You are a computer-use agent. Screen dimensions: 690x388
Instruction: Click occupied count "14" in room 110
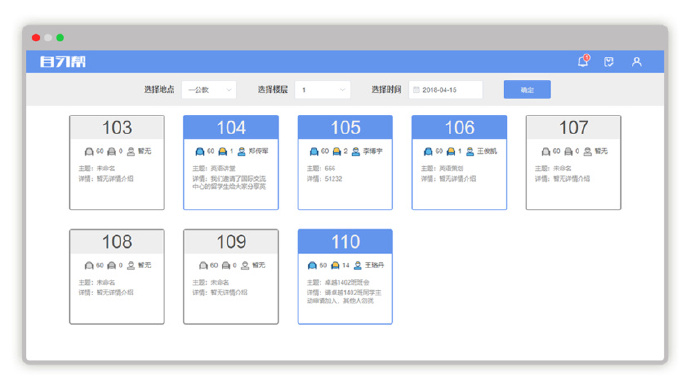[x=346, y=265]
